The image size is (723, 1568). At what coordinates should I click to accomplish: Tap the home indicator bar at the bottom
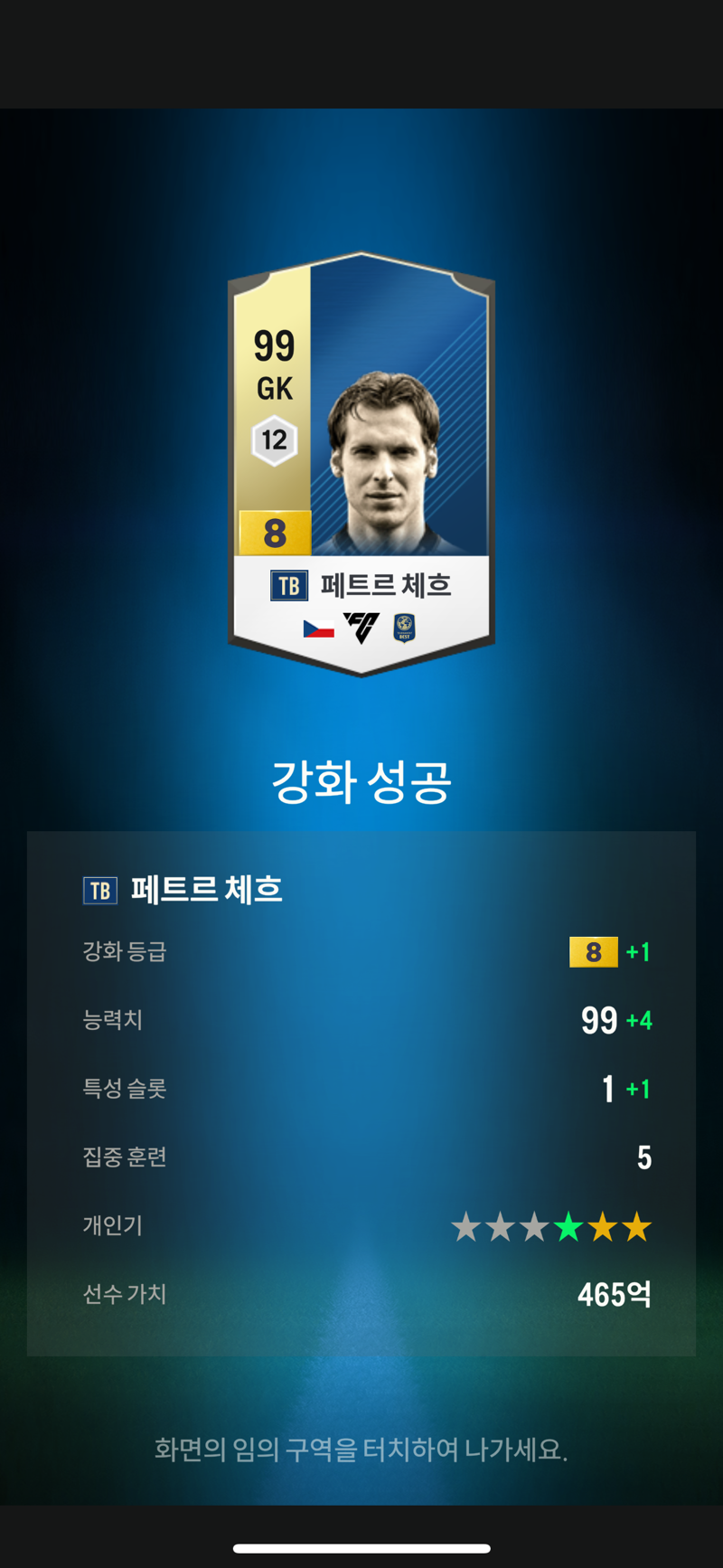(x=361, y=1548)
